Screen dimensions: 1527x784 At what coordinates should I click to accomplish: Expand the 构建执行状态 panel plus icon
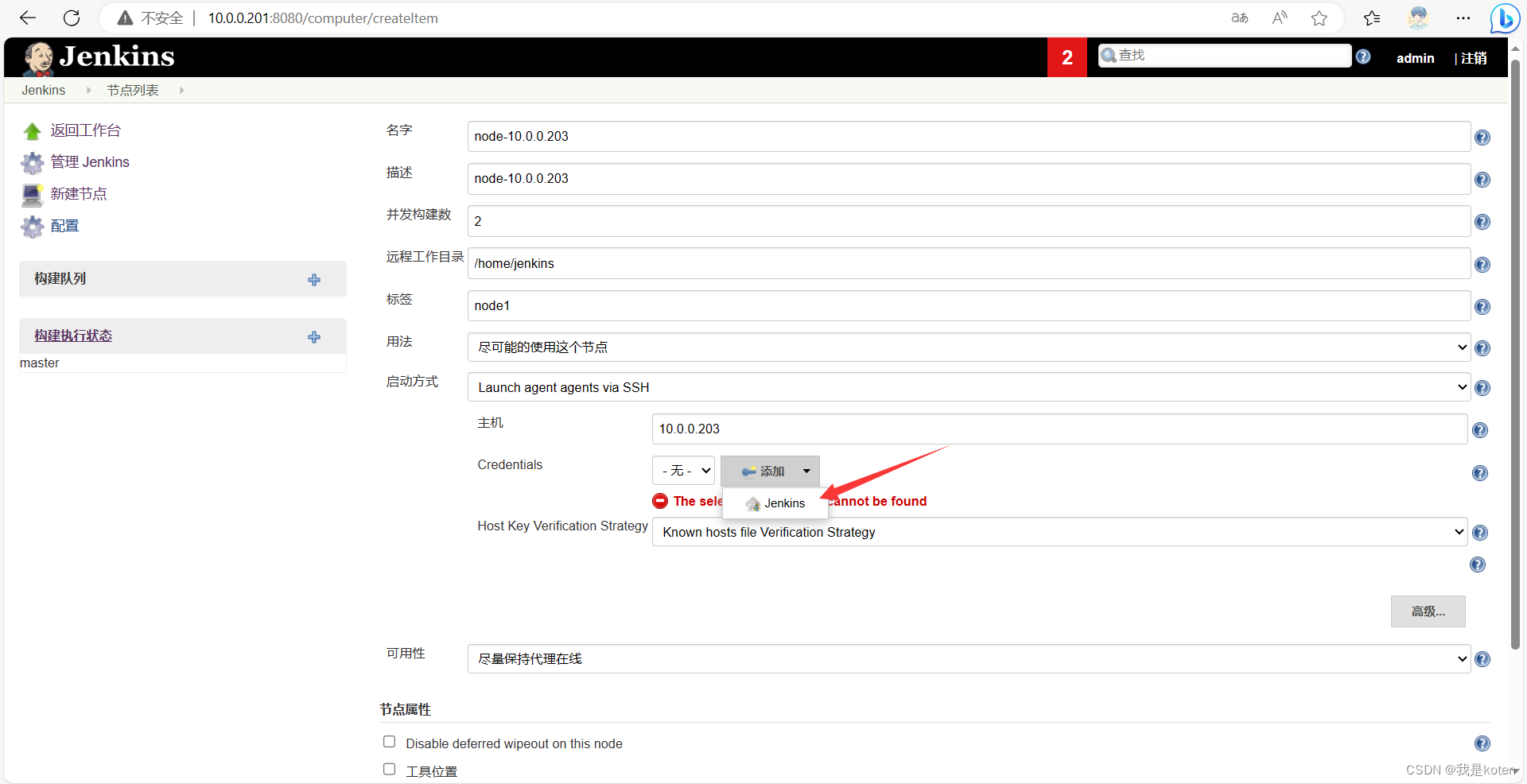[314, 337]
